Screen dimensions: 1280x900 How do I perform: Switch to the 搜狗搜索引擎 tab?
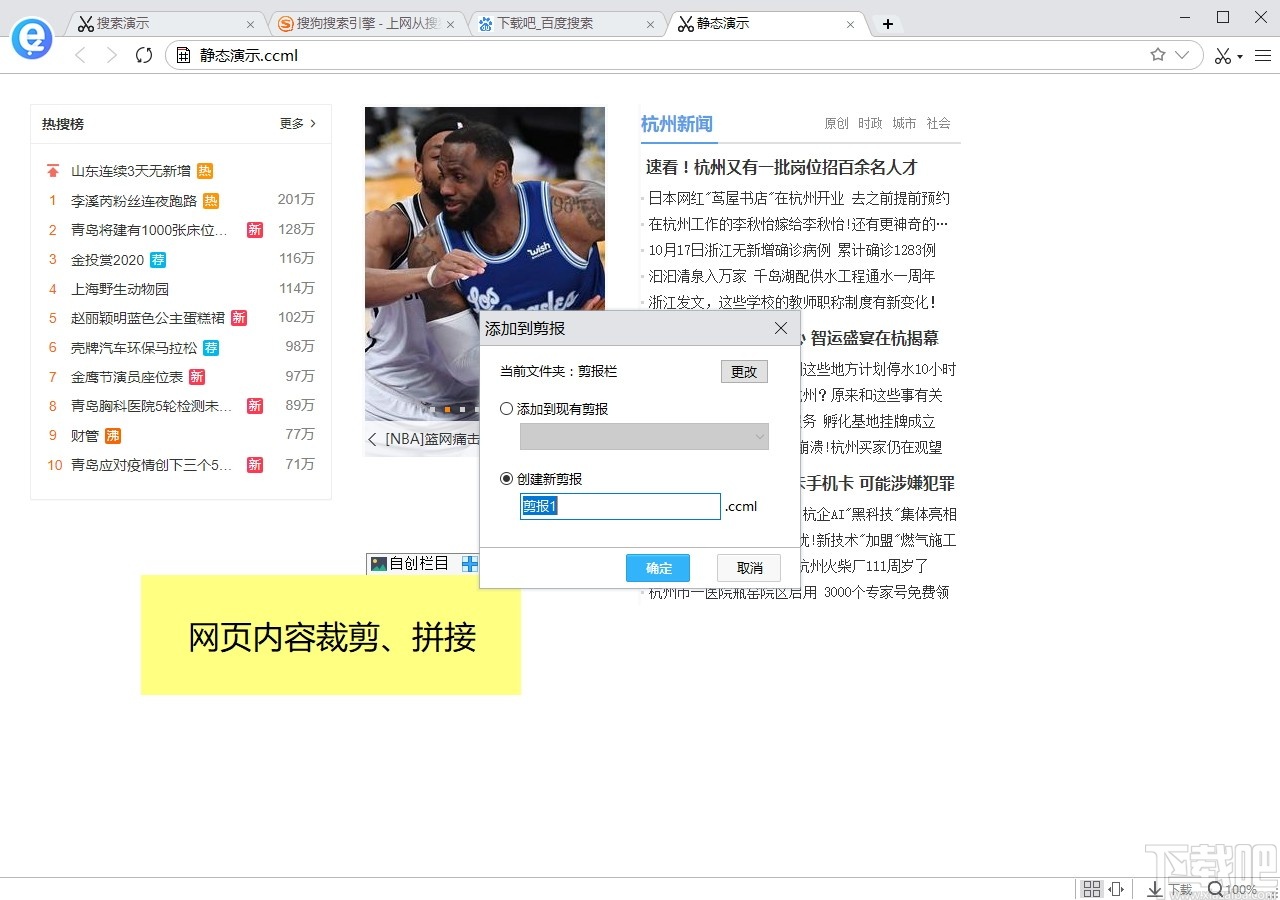coord(355,22)
